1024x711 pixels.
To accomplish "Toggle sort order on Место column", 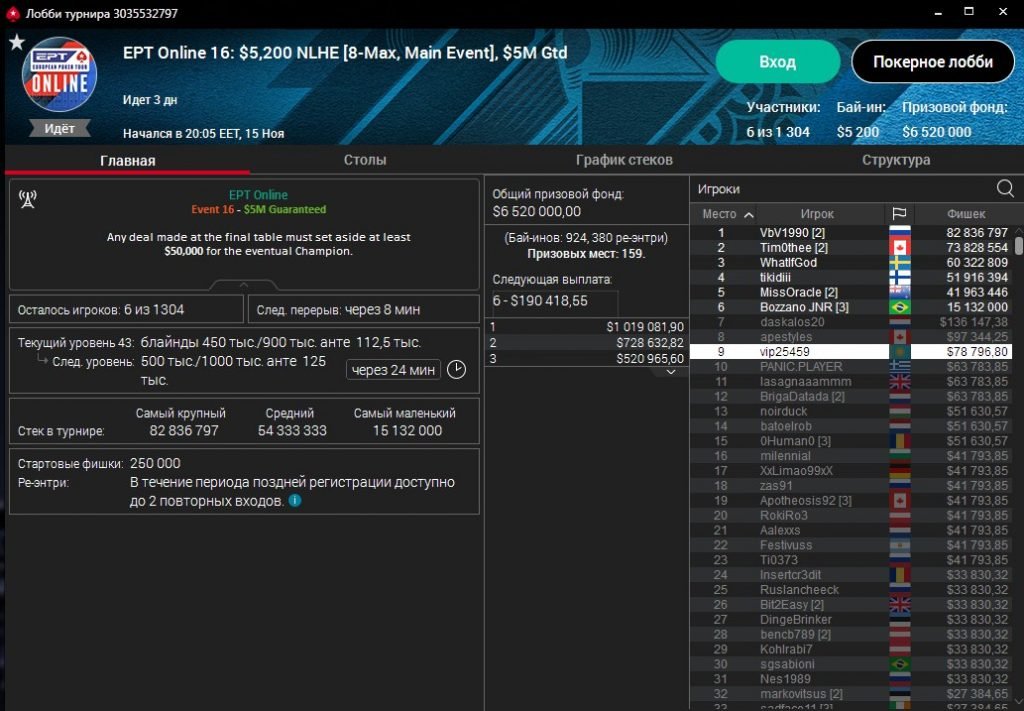I will pyautogui.click(x=727, y=214).
